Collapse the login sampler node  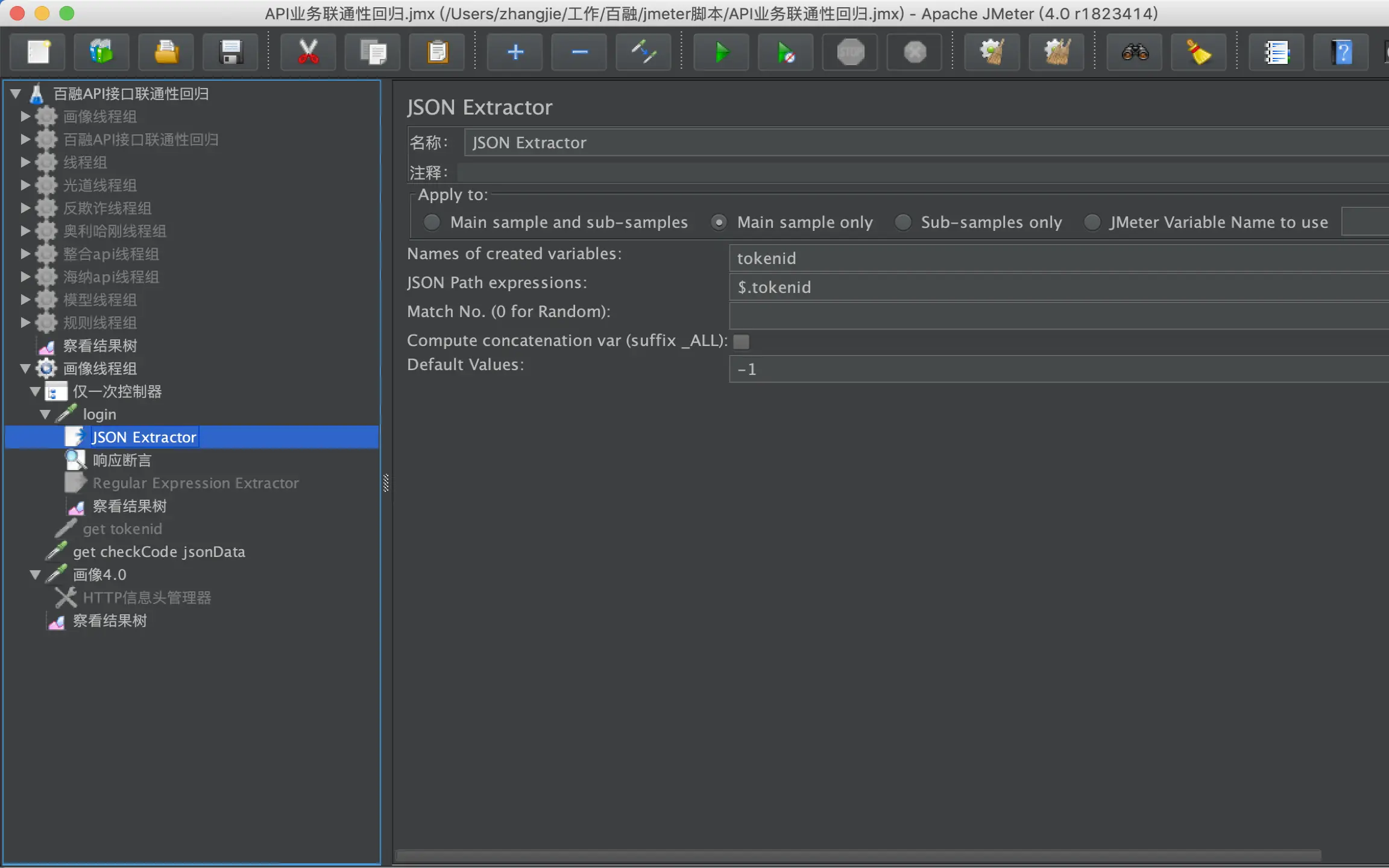click(45, 415)
